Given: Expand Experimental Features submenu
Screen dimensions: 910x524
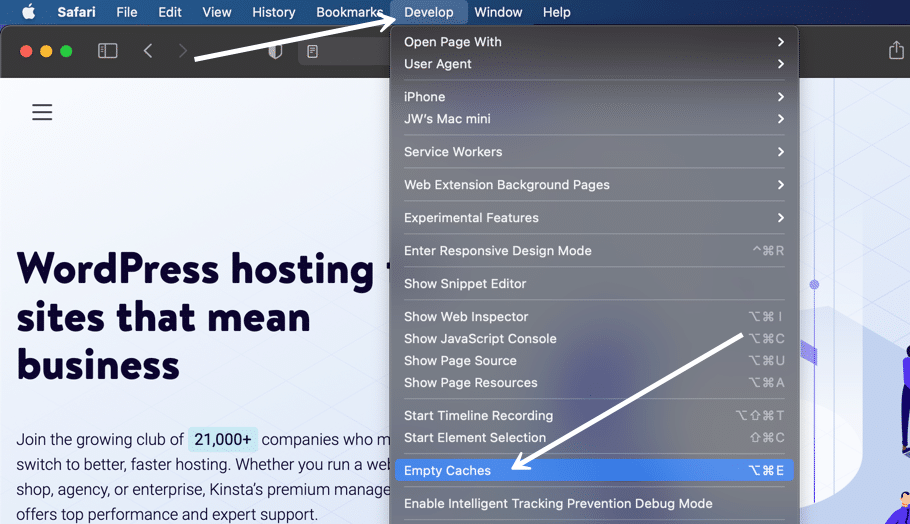Looking at the screenshot, I should click(594, 218).
